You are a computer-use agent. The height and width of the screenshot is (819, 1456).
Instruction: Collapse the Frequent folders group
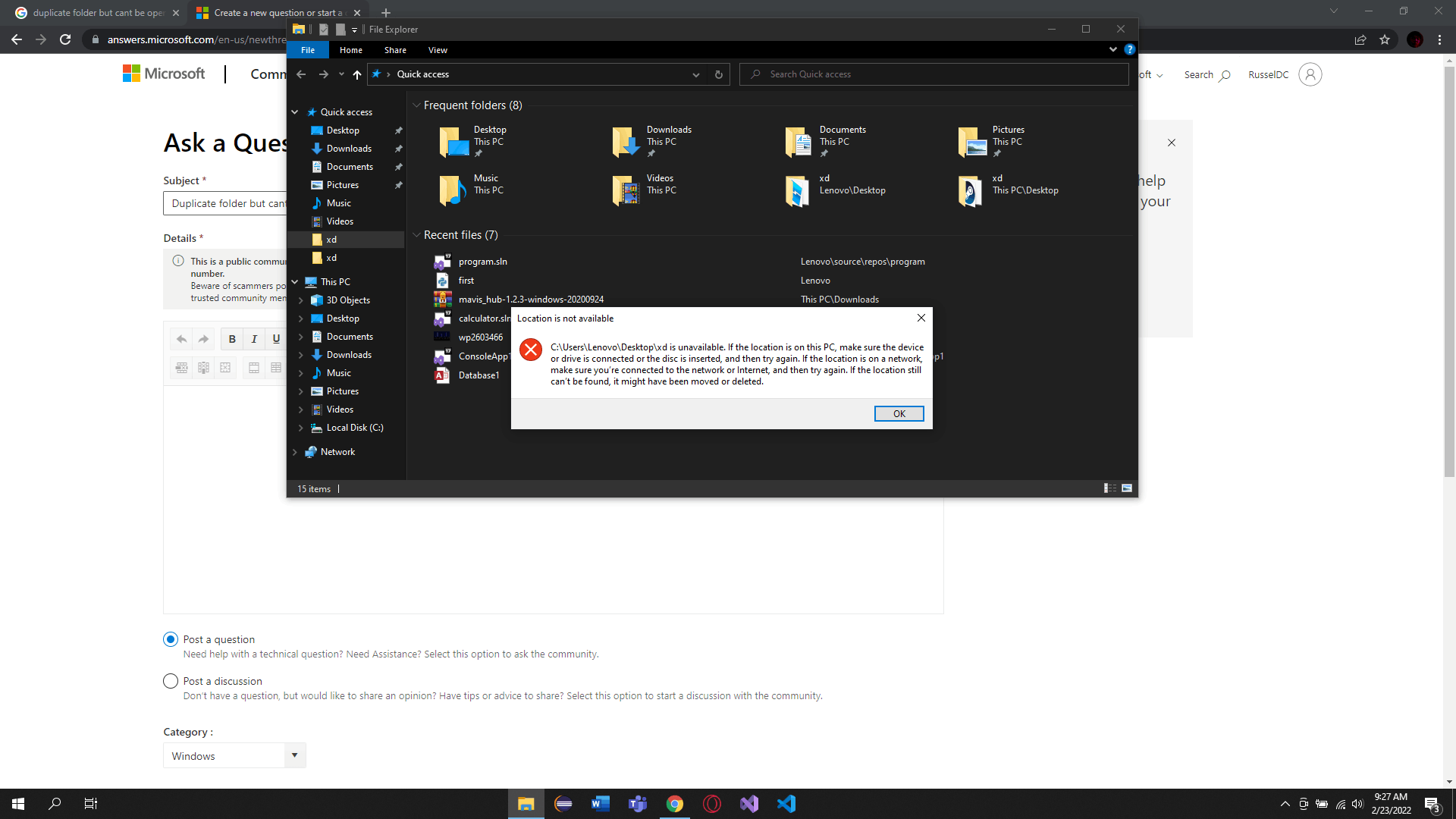[x=416, y=105]
